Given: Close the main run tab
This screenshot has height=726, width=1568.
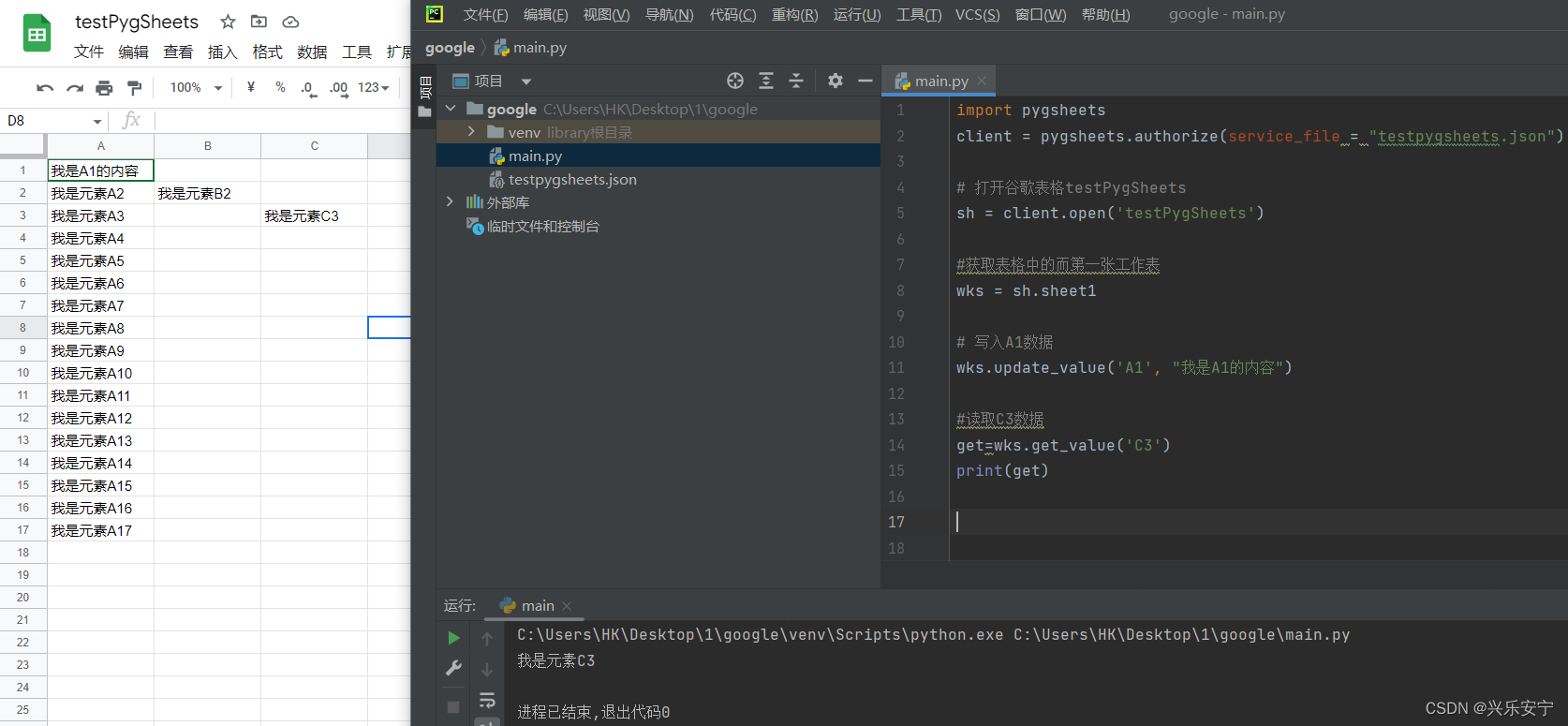Looking at the screenshot, I should pos(567,606).
